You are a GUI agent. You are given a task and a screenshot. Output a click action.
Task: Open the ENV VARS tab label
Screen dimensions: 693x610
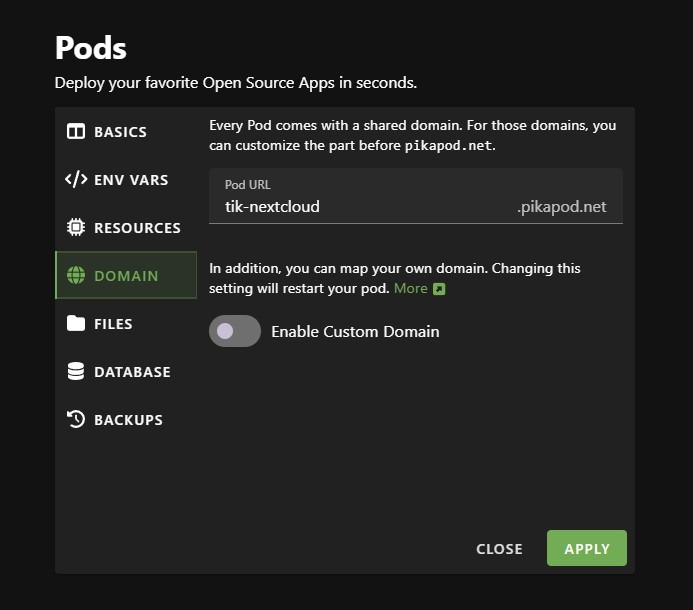[x=131, y=180]
